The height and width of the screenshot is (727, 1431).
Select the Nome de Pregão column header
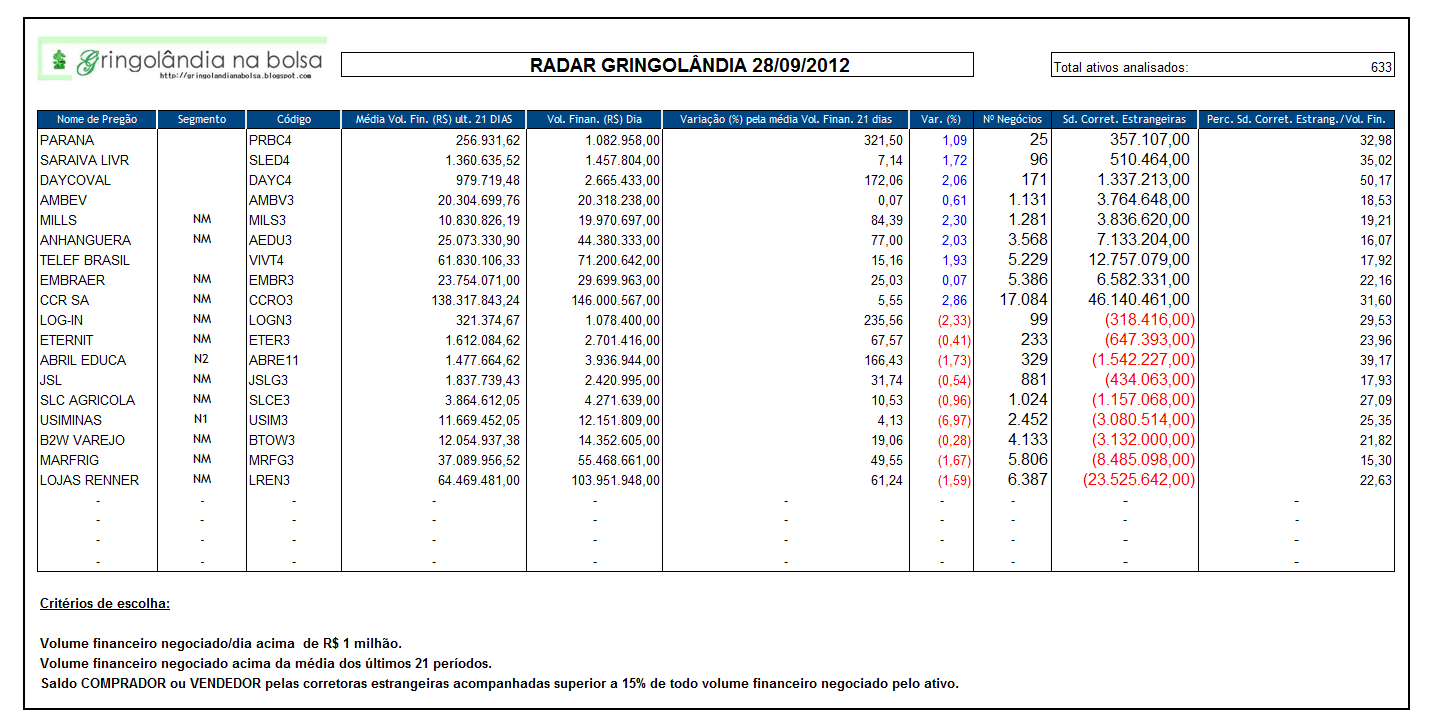pyautogui.click(x=97, y=119)
